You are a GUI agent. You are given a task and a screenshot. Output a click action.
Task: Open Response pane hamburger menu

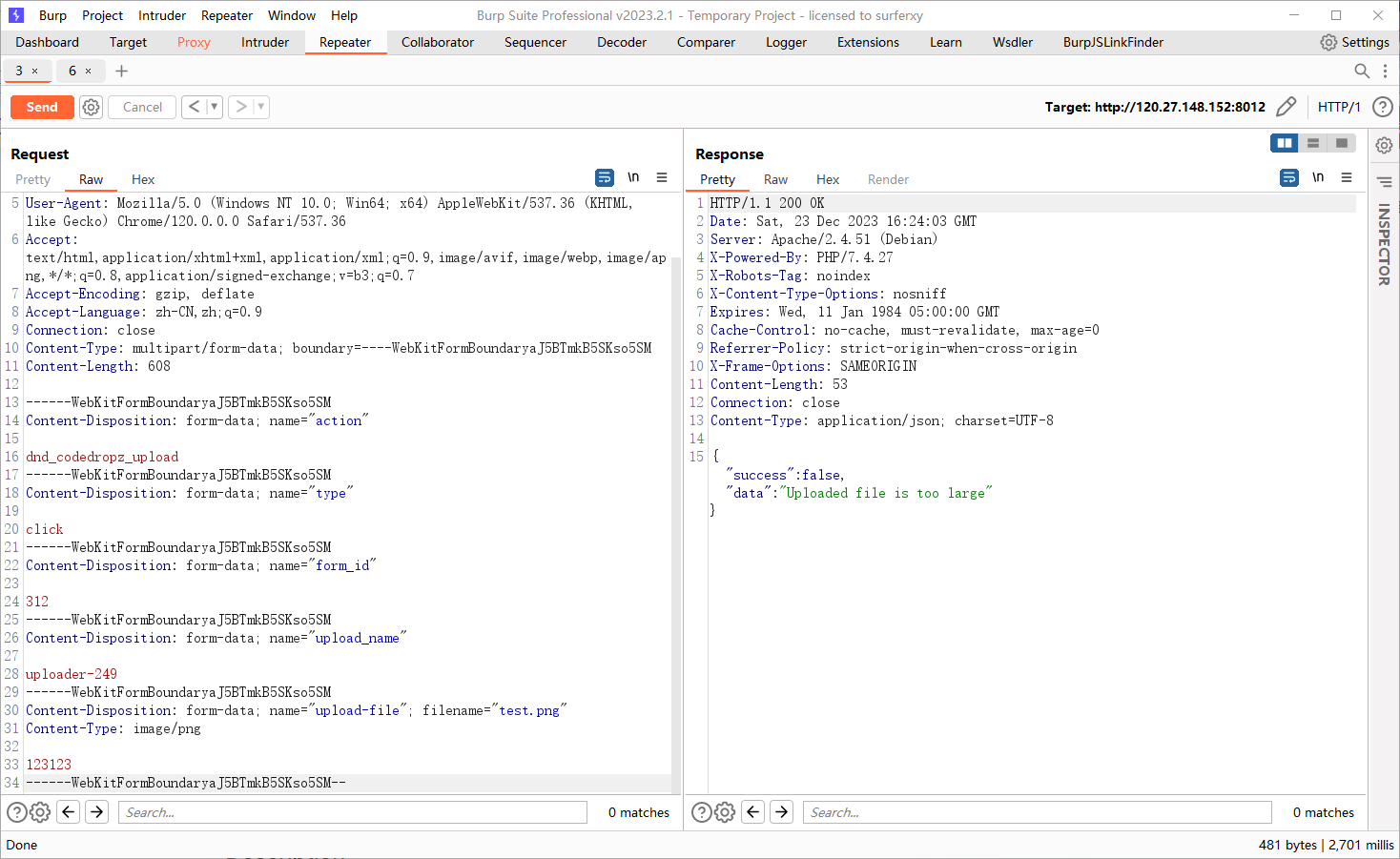pos(1347,177)
